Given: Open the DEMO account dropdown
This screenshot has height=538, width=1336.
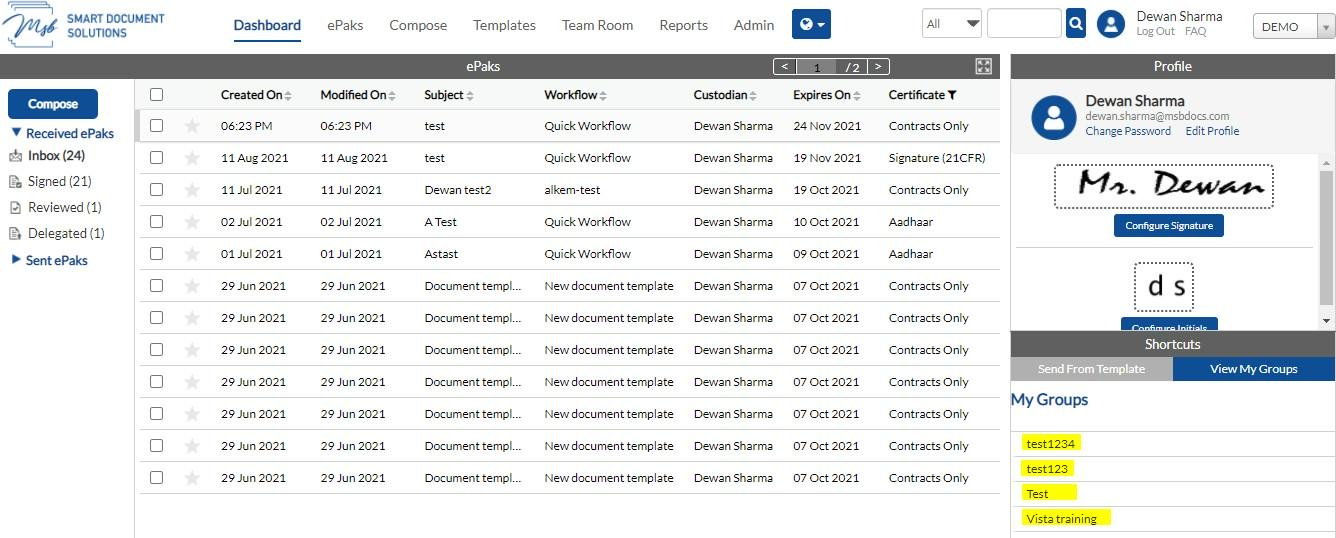Looking at the screenshot, I should coord(1293,27).
